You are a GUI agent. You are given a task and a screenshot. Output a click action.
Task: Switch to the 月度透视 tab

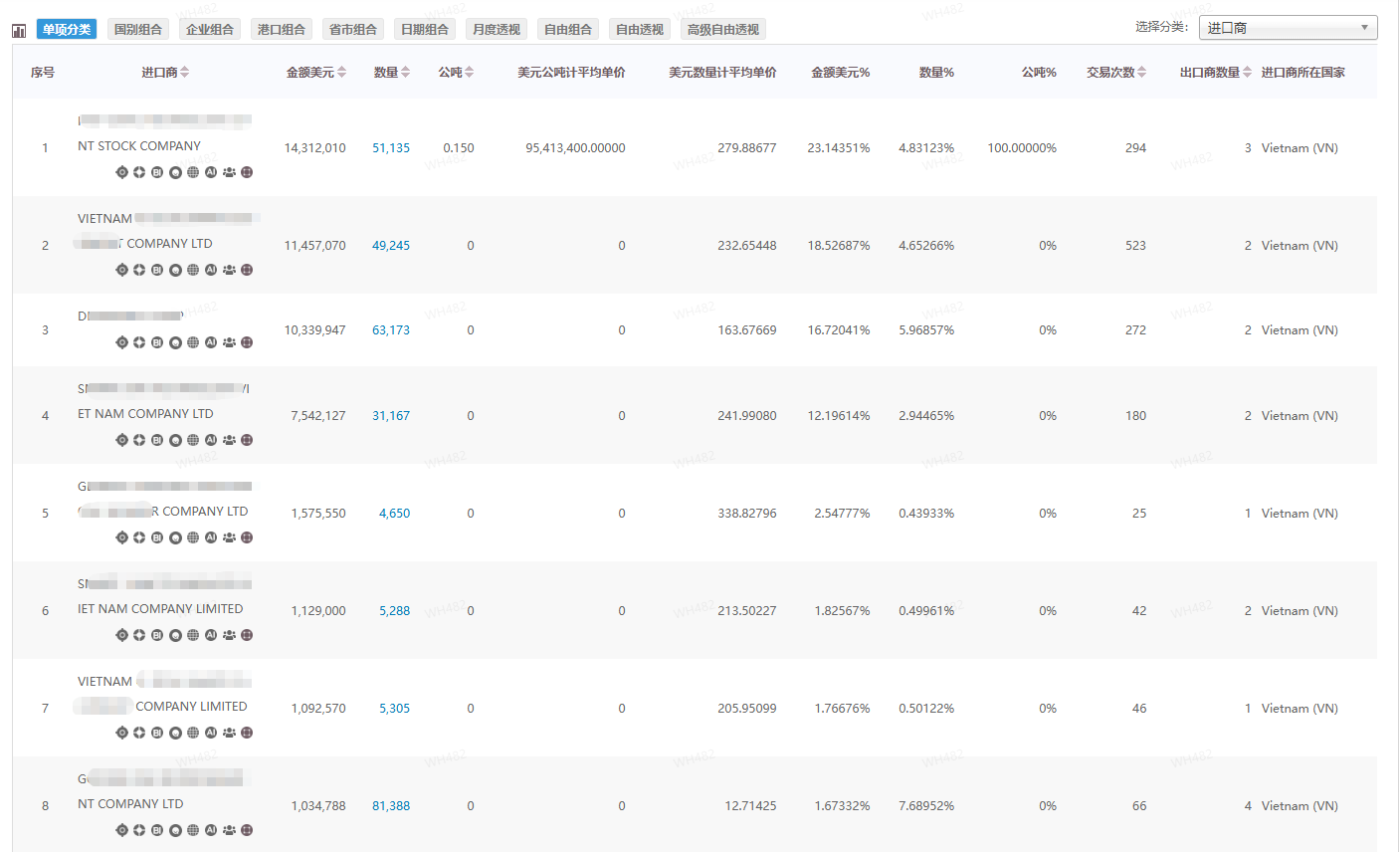pos(496,30)
